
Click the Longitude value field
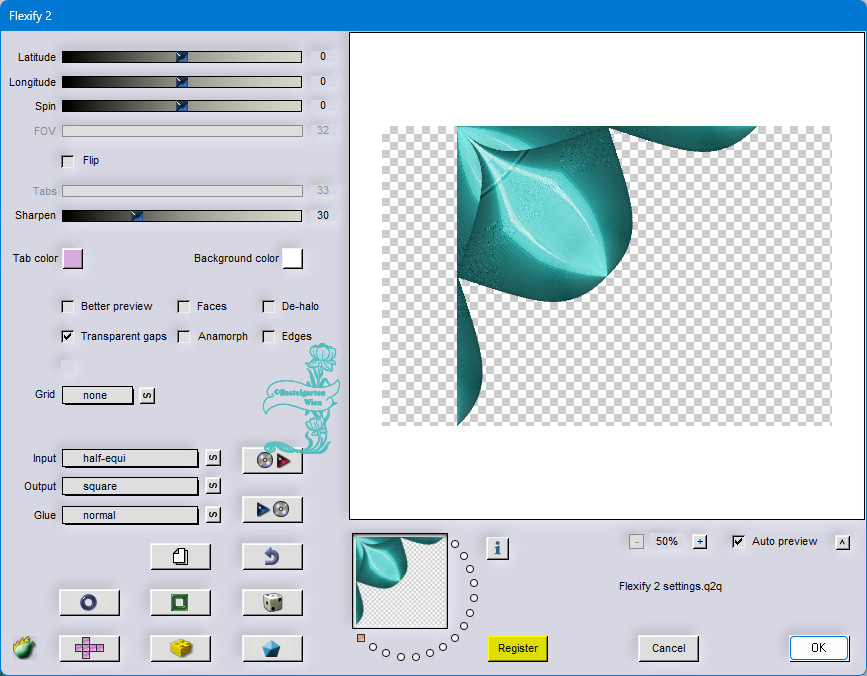323,81
